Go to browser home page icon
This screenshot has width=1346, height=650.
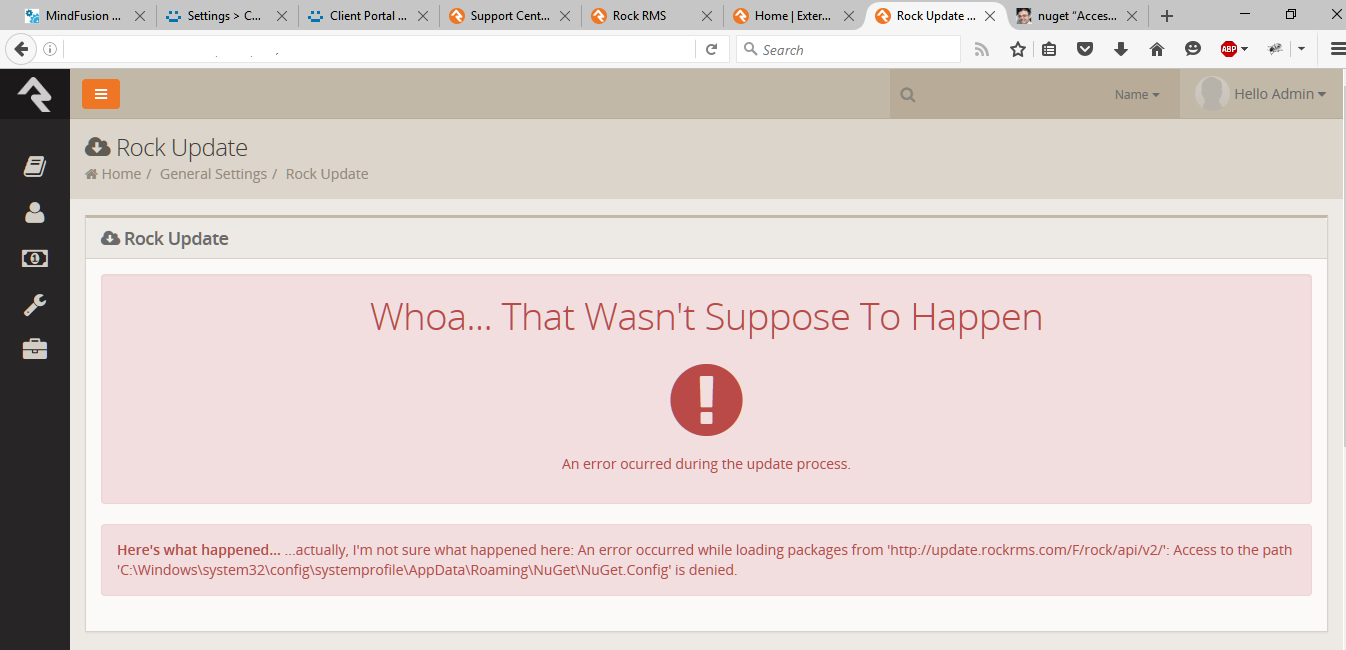[x=1157, y=49]
